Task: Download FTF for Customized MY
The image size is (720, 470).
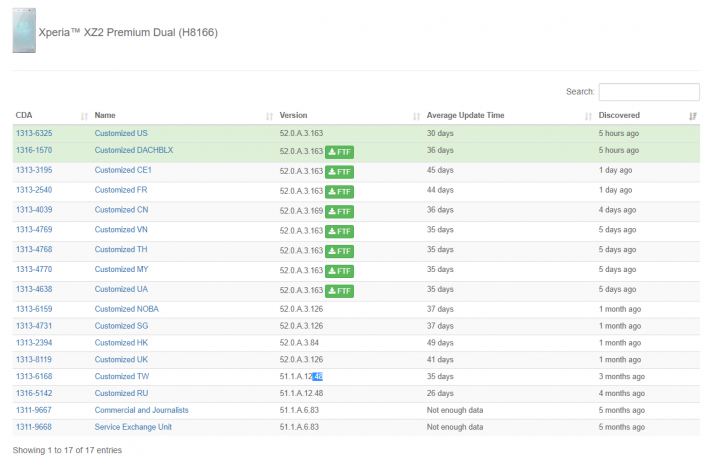Action: pos(339,271)
